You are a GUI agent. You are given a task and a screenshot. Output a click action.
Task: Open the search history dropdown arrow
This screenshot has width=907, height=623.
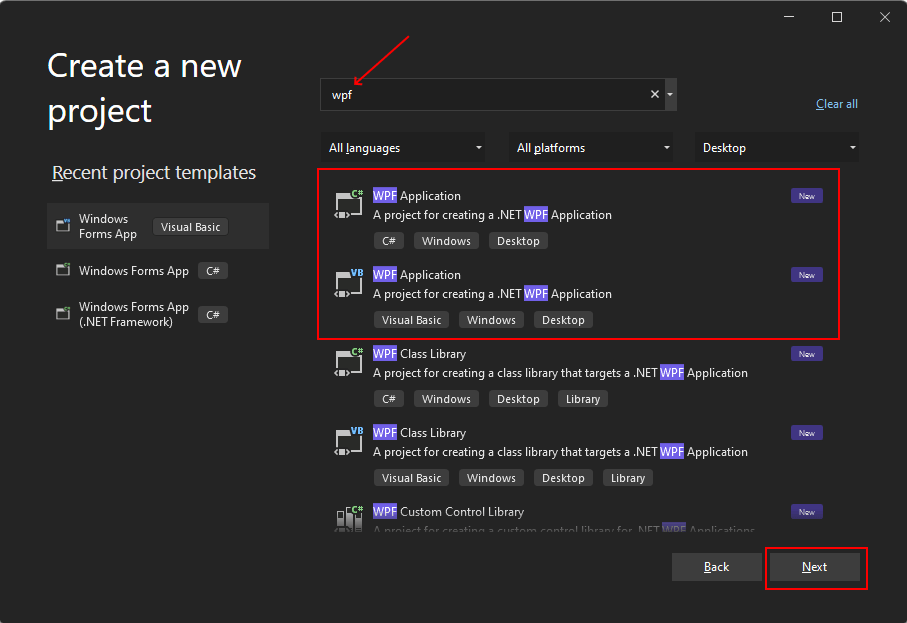click(670, 93)
